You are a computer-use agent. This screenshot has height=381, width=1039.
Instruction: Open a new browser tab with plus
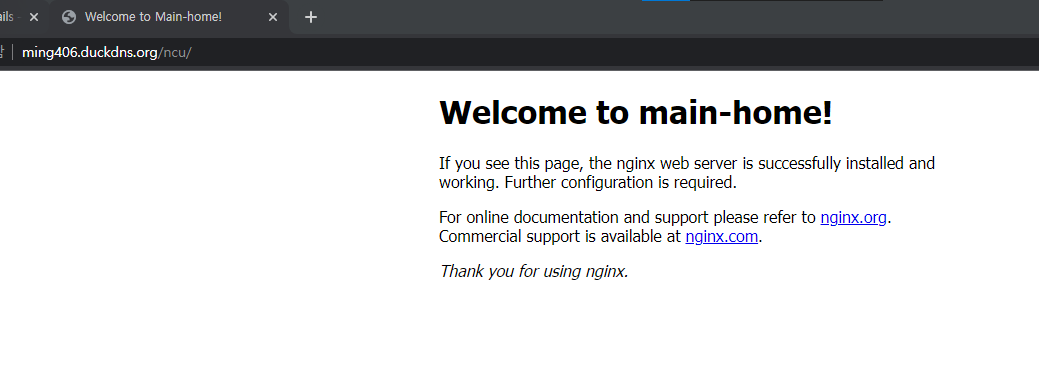coord(311,17)
